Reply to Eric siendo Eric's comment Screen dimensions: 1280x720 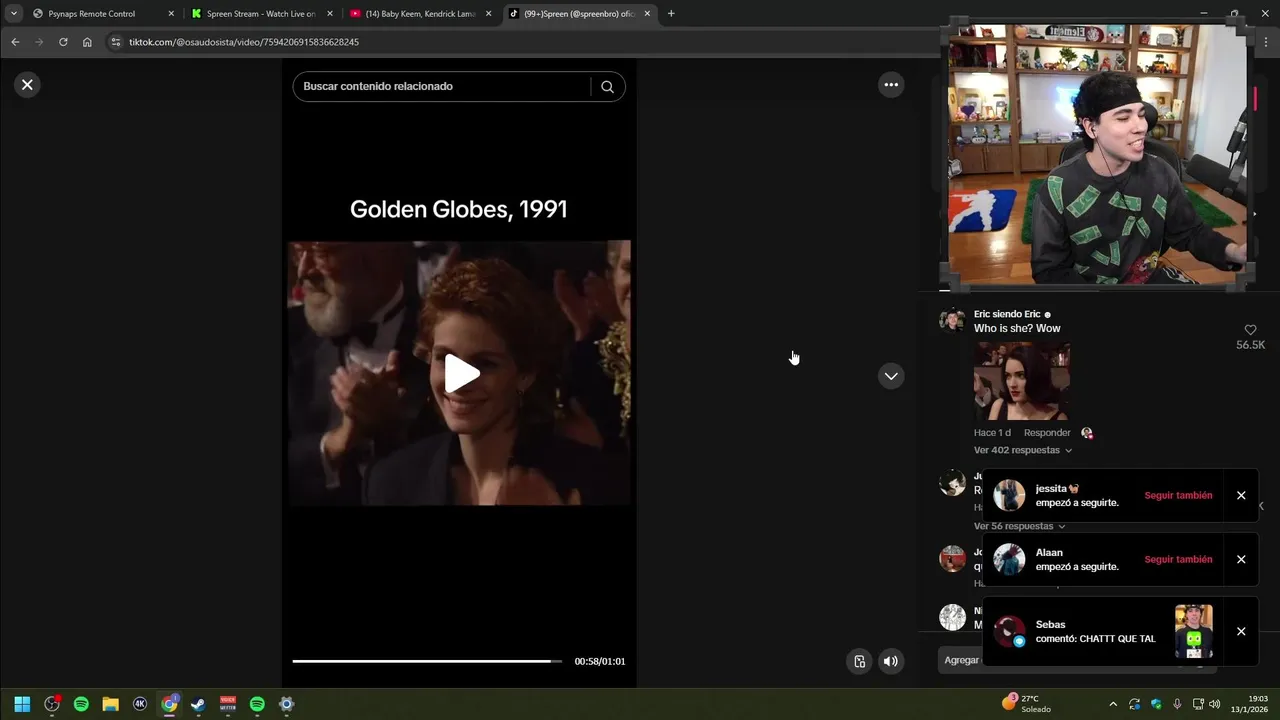(1047, 433)
